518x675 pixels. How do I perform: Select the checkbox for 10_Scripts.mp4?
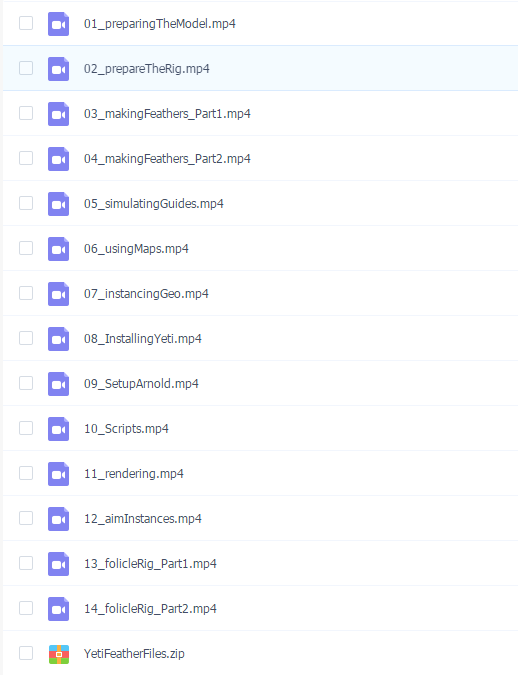26,428
